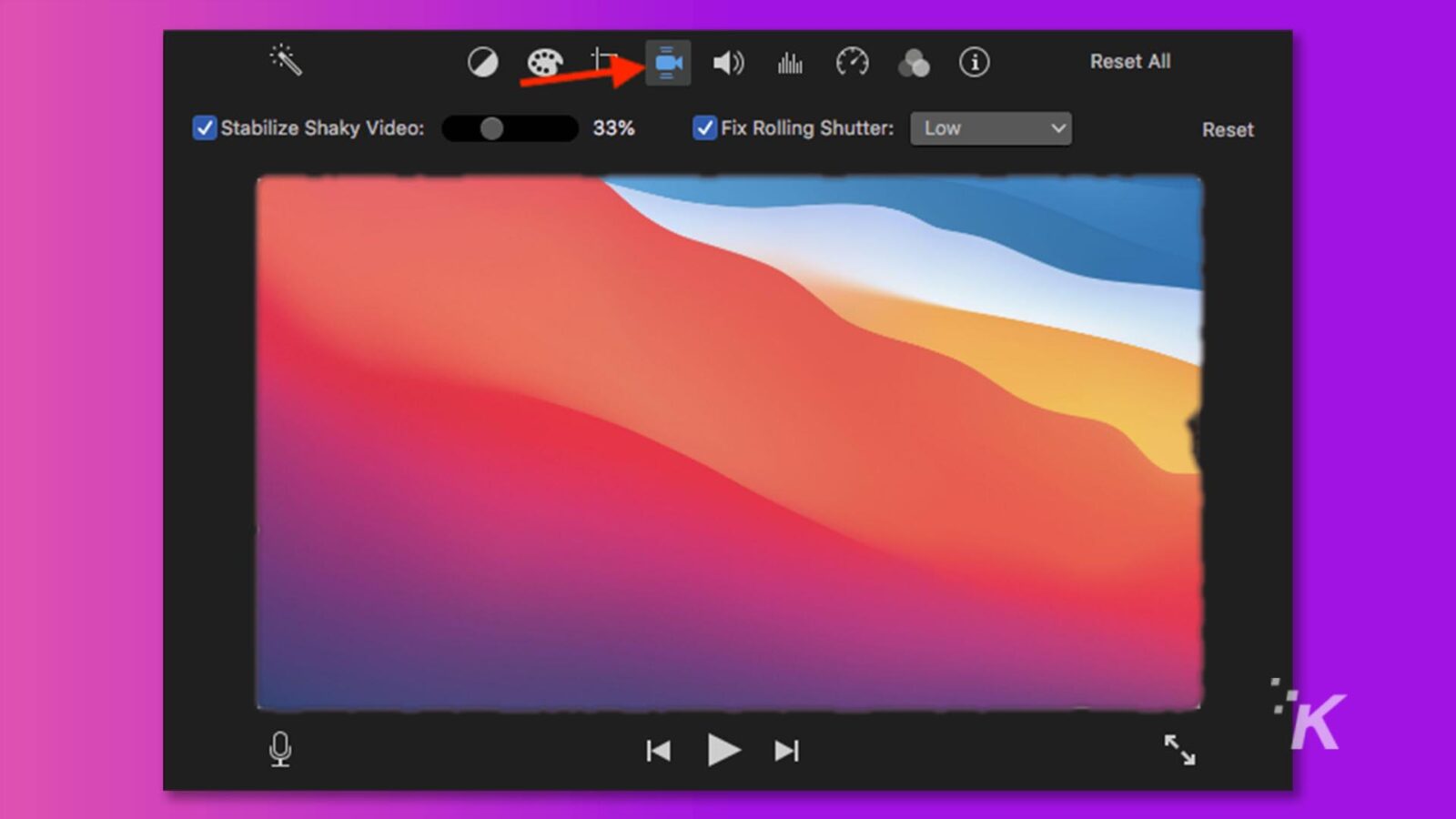The image size is (1456, 819).
Task: Open the rolling shutter Low dropdown
Action: pos(991,128)
